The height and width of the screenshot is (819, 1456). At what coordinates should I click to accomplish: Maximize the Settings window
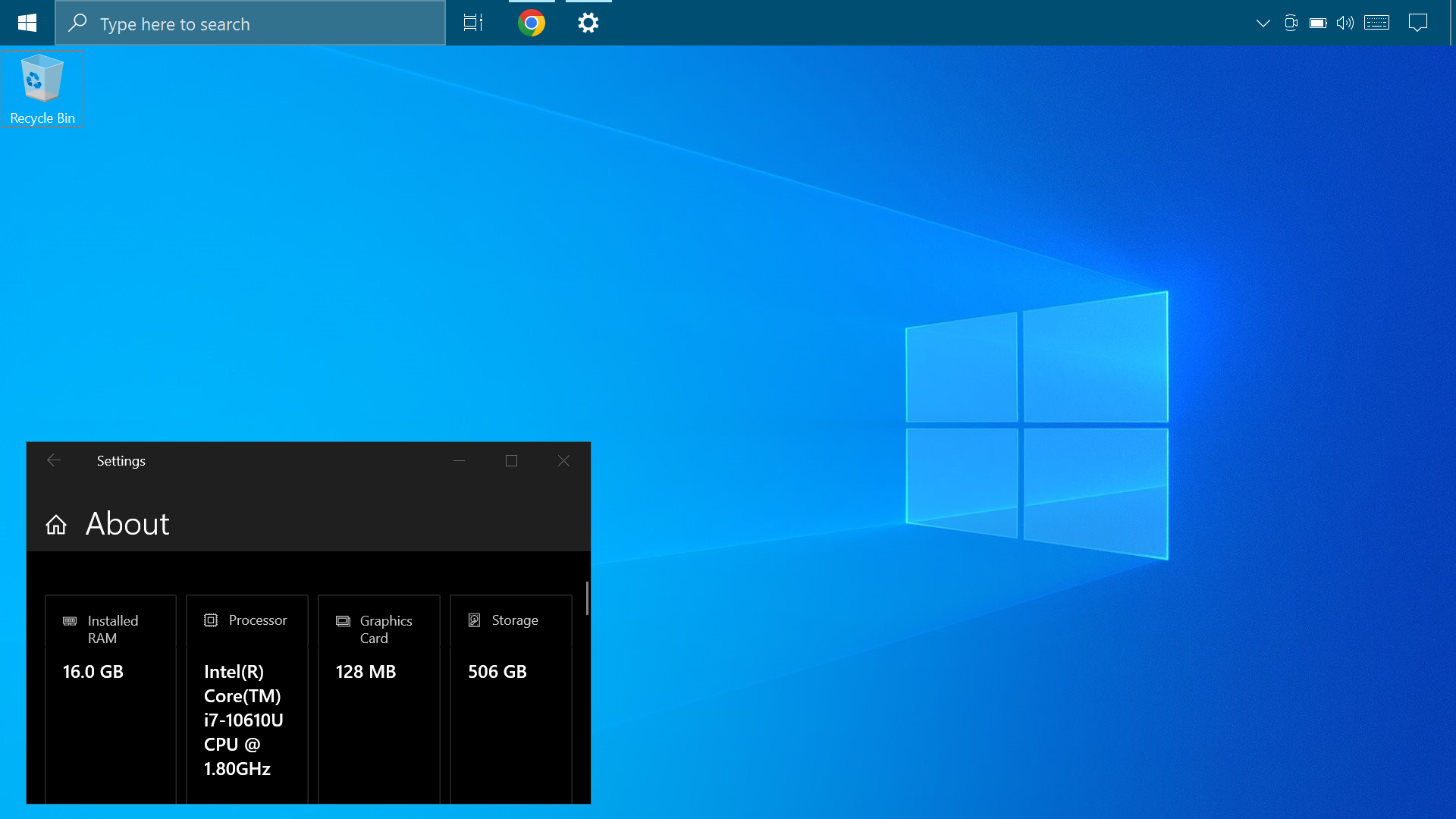click(511, 460)
